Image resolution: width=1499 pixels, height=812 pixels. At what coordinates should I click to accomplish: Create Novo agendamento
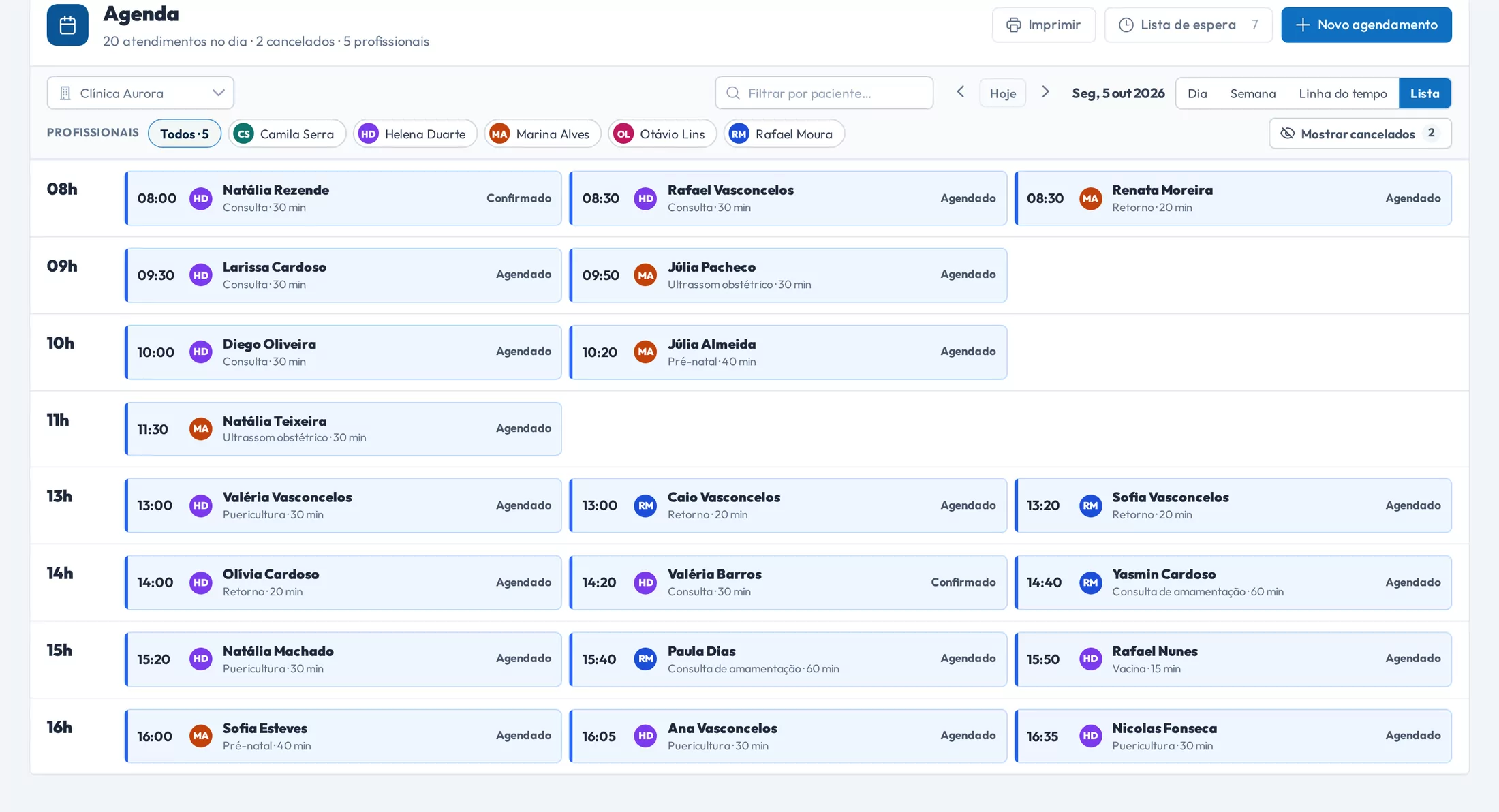coord(1366,25)
